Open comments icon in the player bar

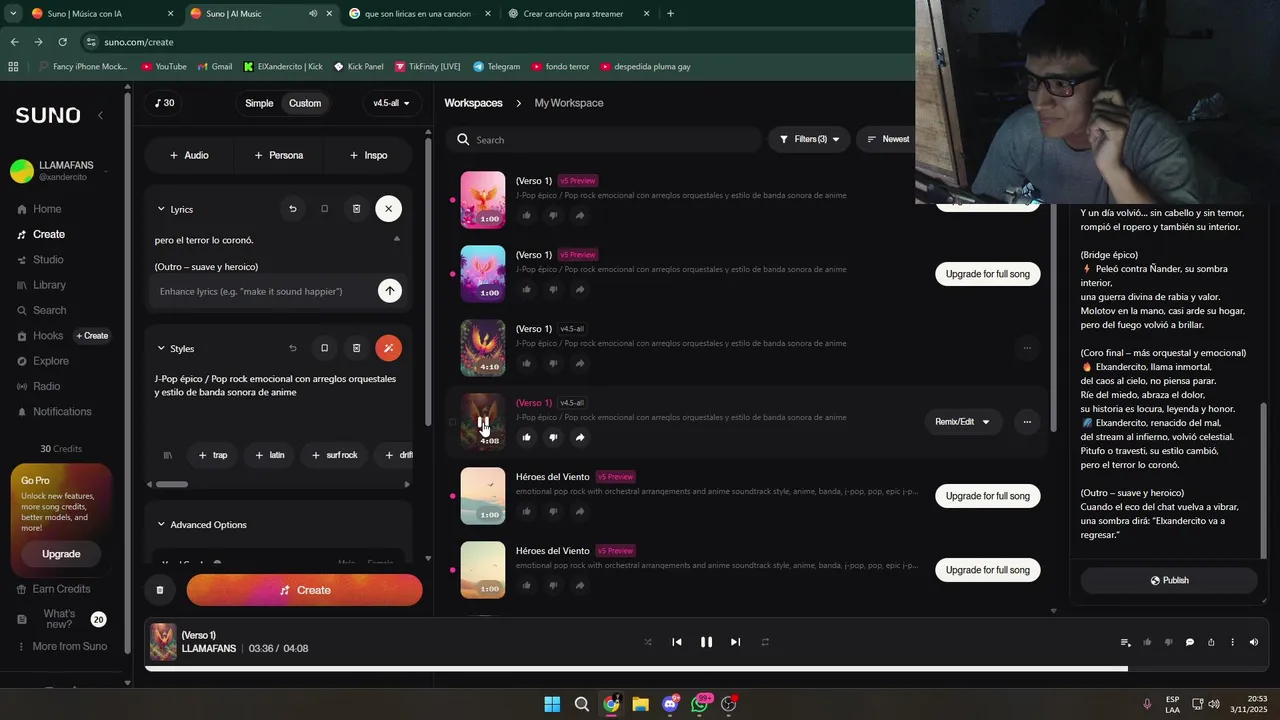pyautogui.click(x=1190, y=642)
